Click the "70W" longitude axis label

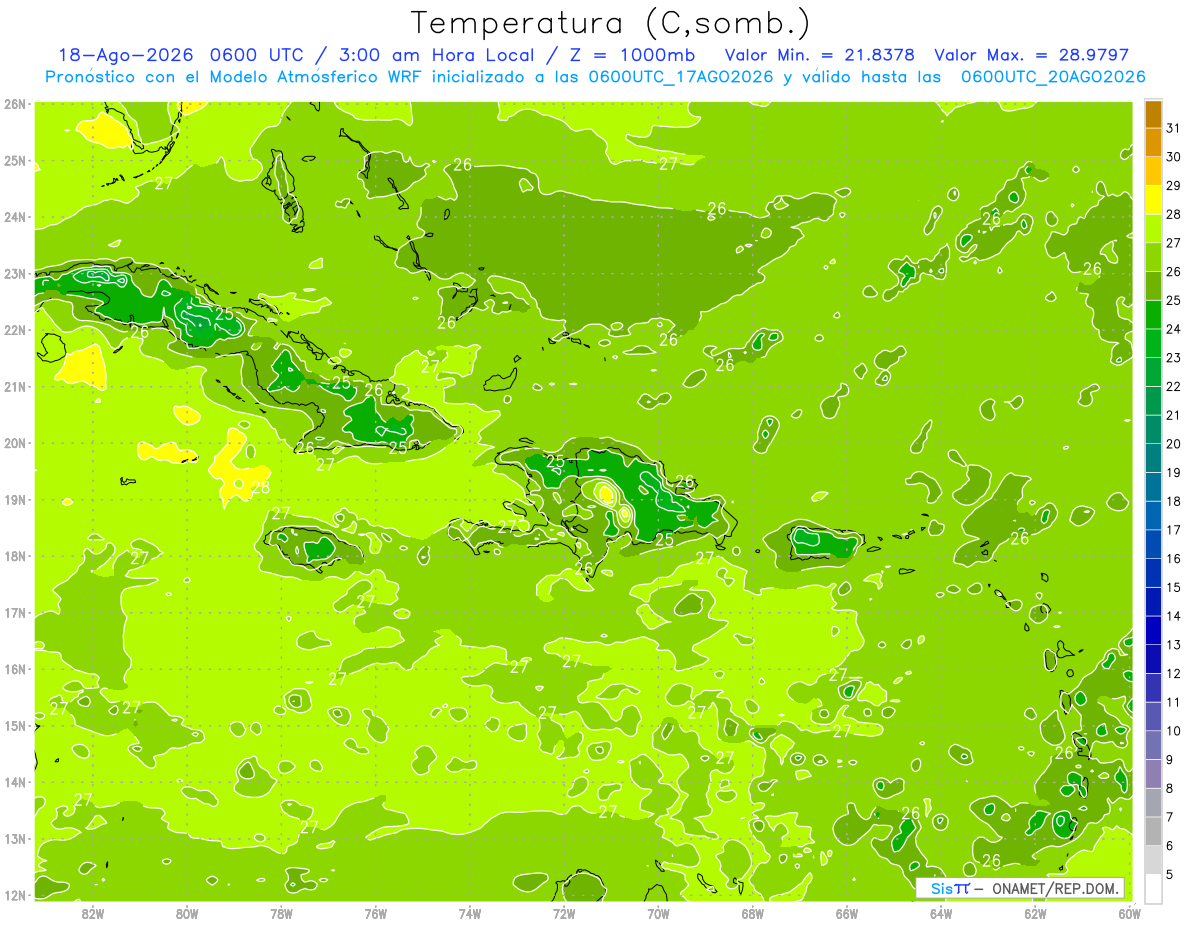click(x=658, y=912)
